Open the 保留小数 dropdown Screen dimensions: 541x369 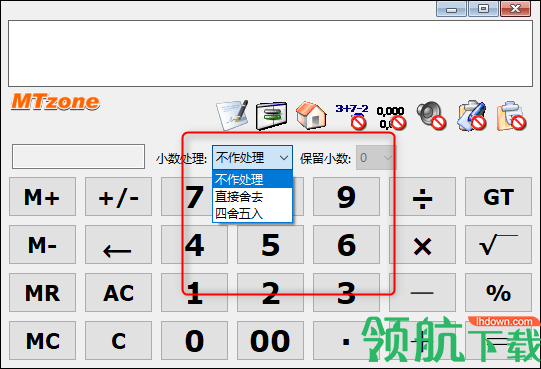pos(376,158)
